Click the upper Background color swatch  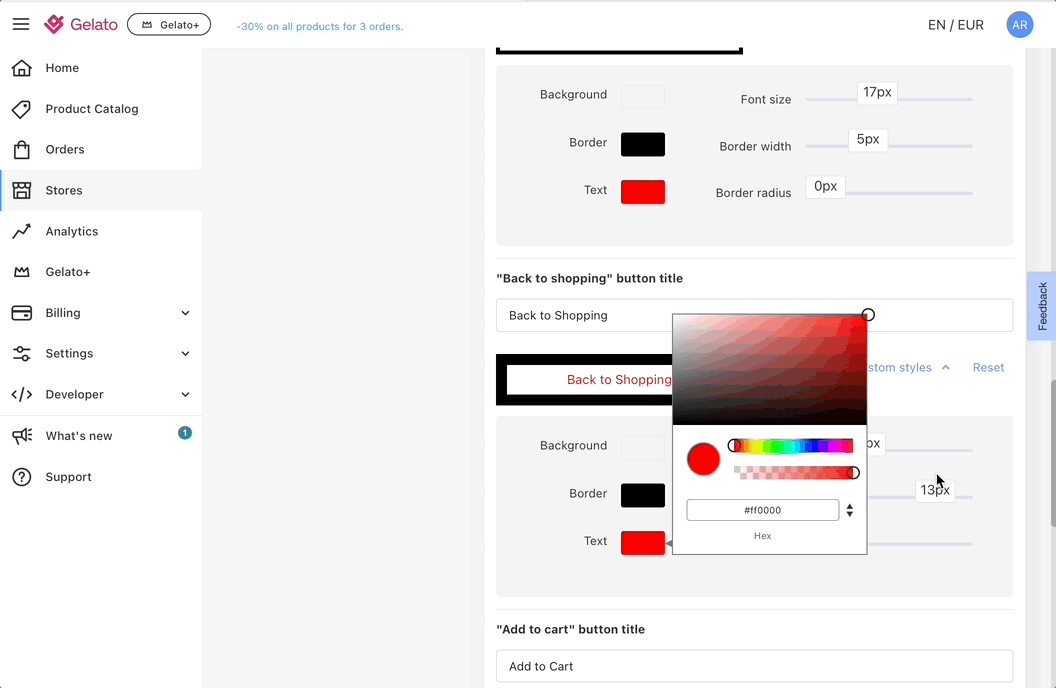coord(642,96)
